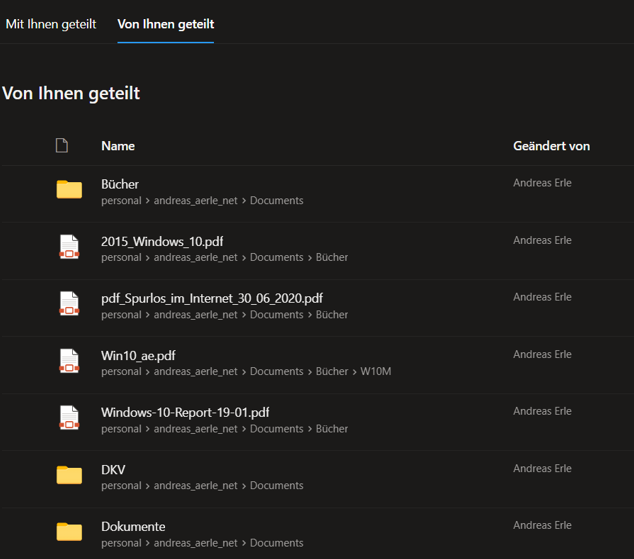The image size is (634, 559).
Task: Sort by the Name column header
Action: tap(118, 146)
